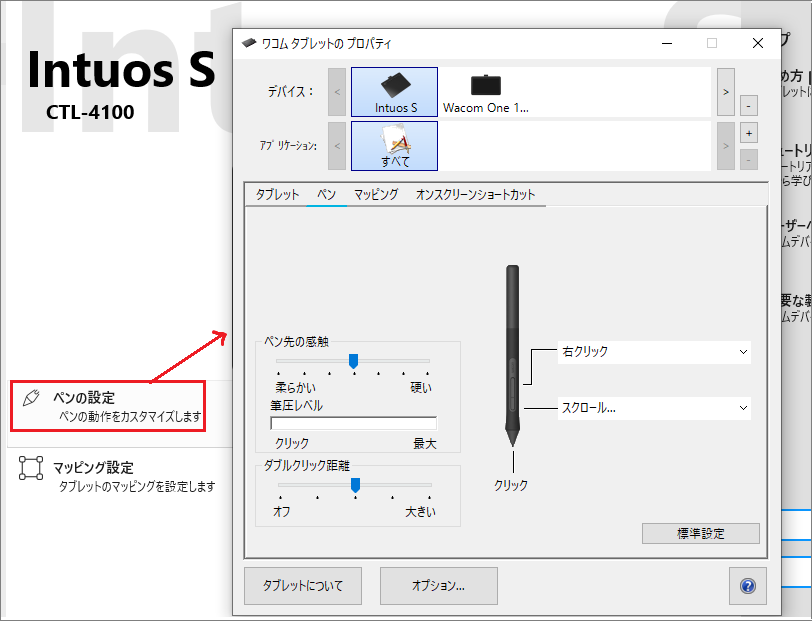
Task: Click the tablet icon in the title bar
Action: [249, 43]
